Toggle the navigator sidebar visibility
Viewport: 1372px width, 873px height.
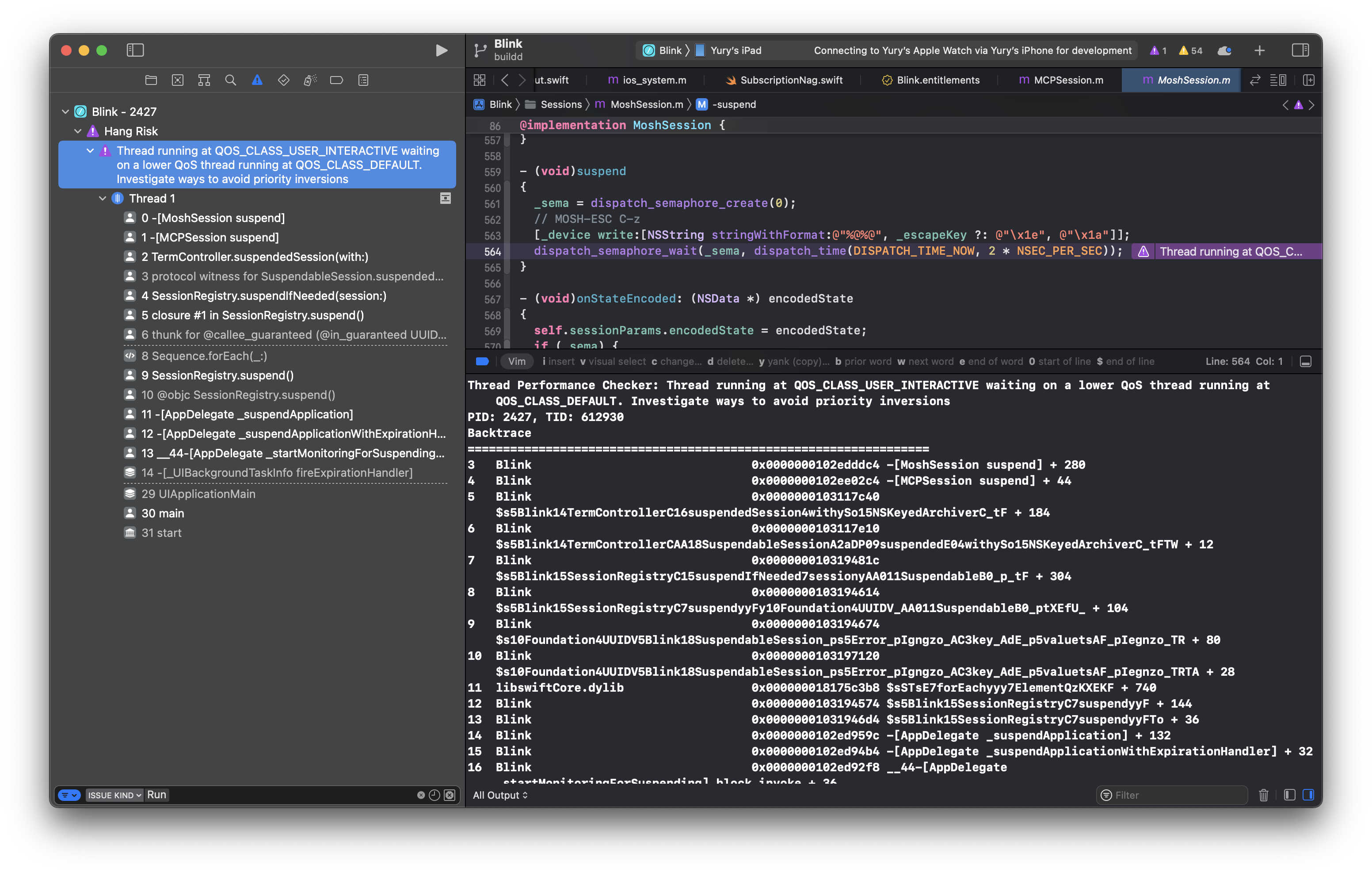pyautogui.click(x=135, y=50)
